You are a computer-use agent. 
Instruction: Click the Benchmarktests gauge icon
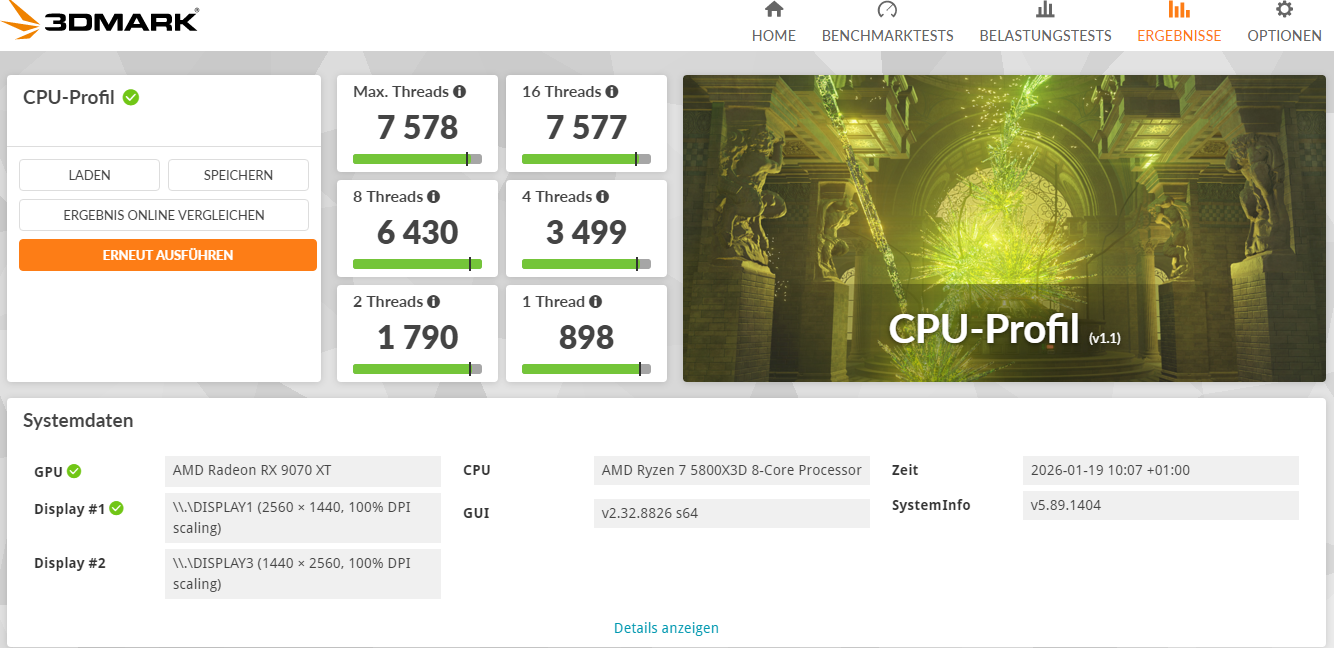point(888,10)
